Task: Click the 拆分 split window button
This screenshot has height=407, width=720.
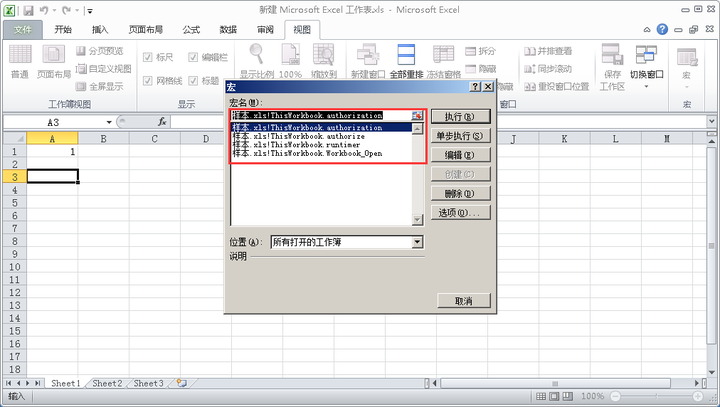Action: pyautogui.click(x=481, y=51)
